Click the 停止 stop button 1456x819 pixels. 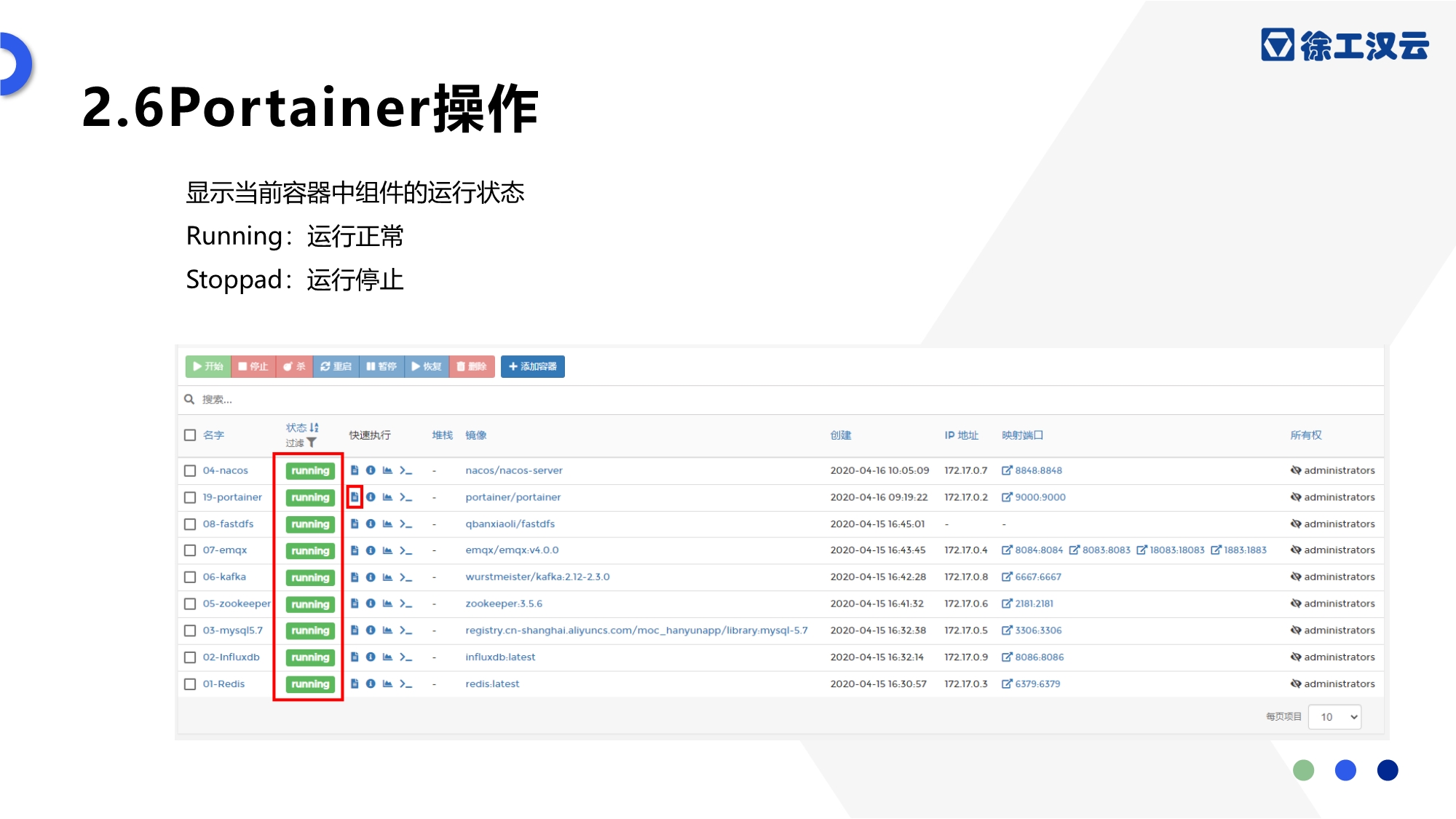coord(253,366)
